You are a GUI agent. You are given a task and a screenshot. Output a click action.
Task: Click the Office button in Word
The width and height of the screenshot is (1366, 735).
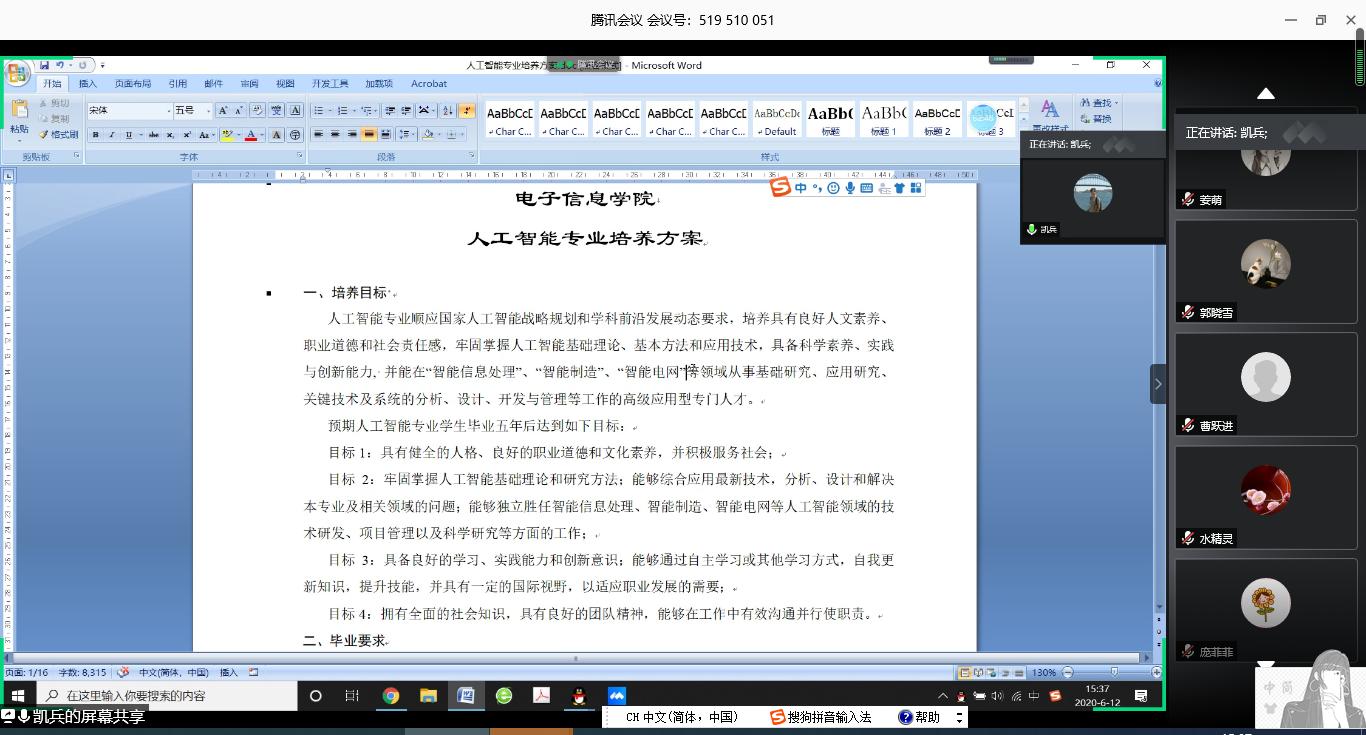[x=17, y=73]
